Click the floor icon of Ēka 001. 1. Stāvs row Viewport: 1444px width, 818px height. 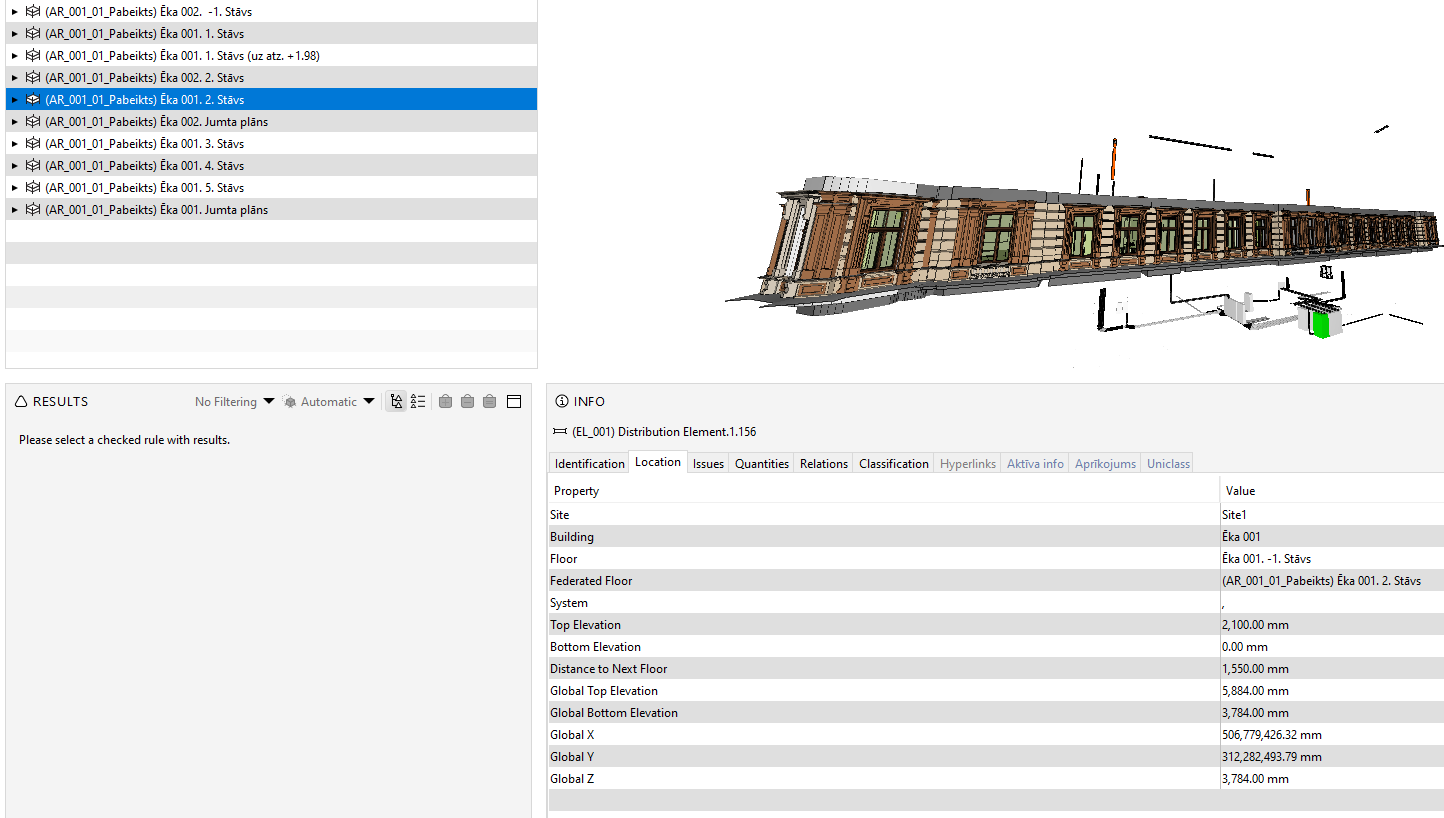pos(33,34)
